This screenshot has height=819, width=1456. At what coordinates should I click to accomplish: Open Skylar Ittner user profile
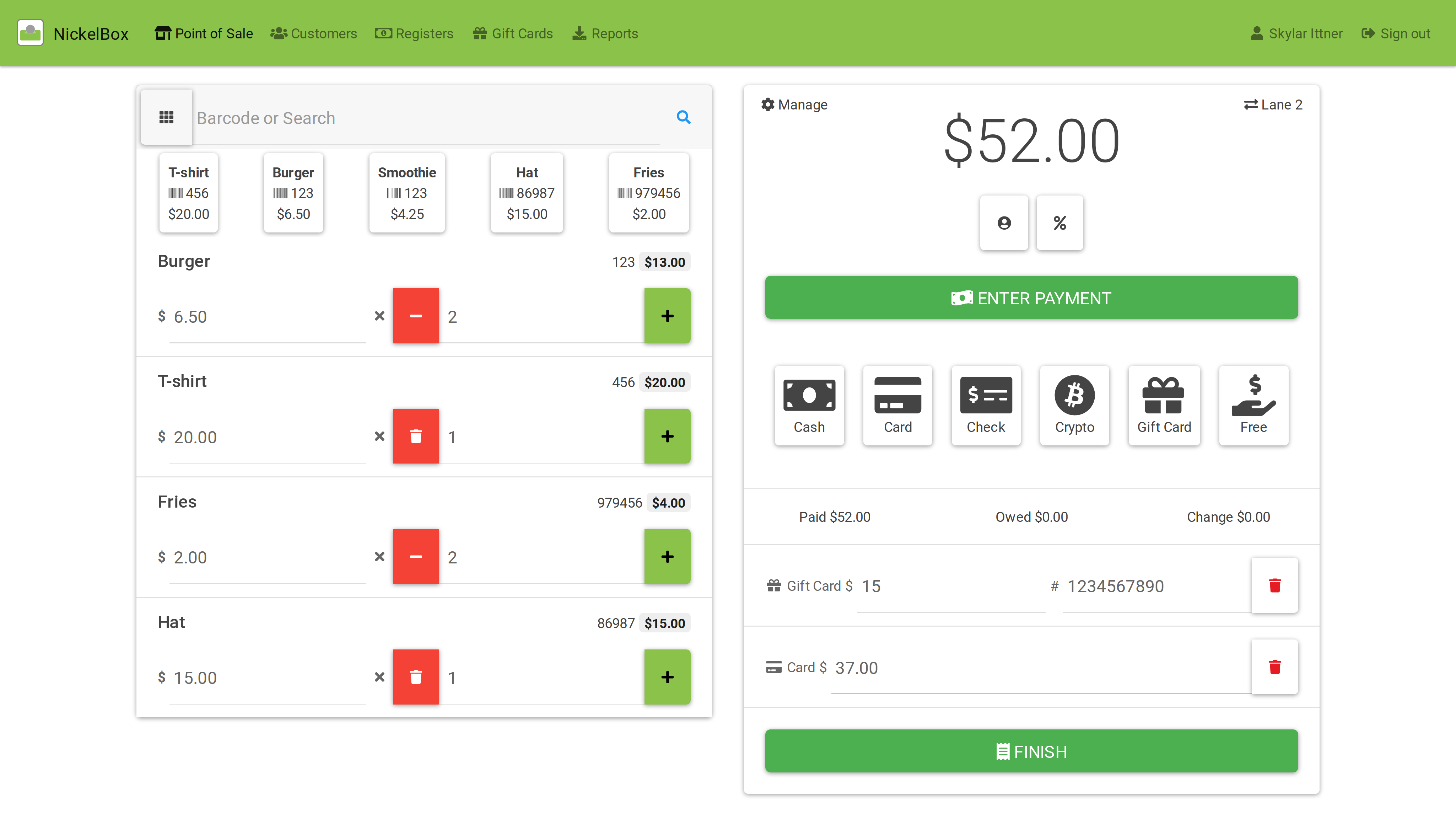(1296, 33)
